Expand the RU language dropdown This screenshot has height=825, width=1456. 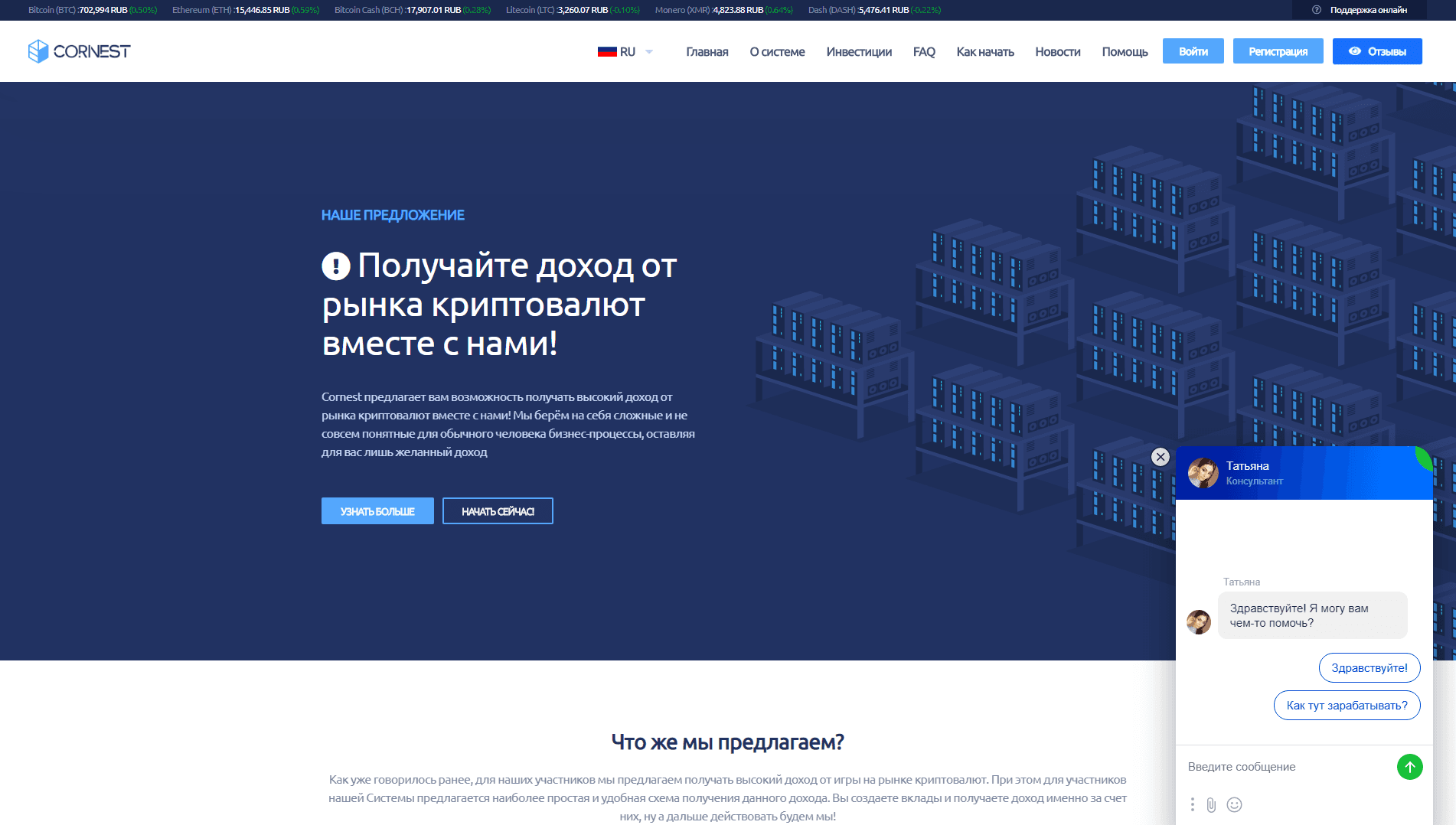click(x=648, y=51)
